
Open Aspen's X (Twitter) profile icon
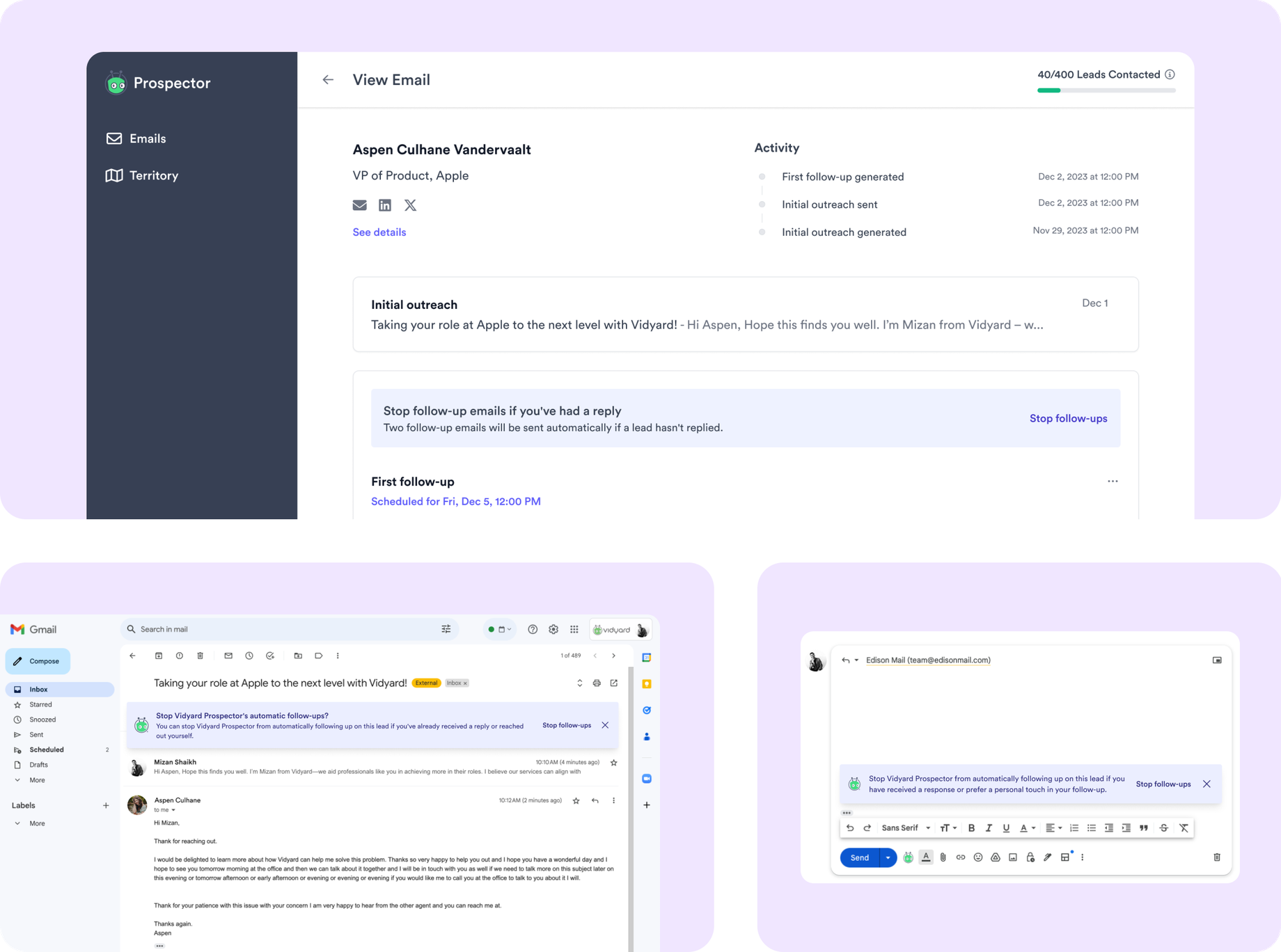(x=411, y=205)
